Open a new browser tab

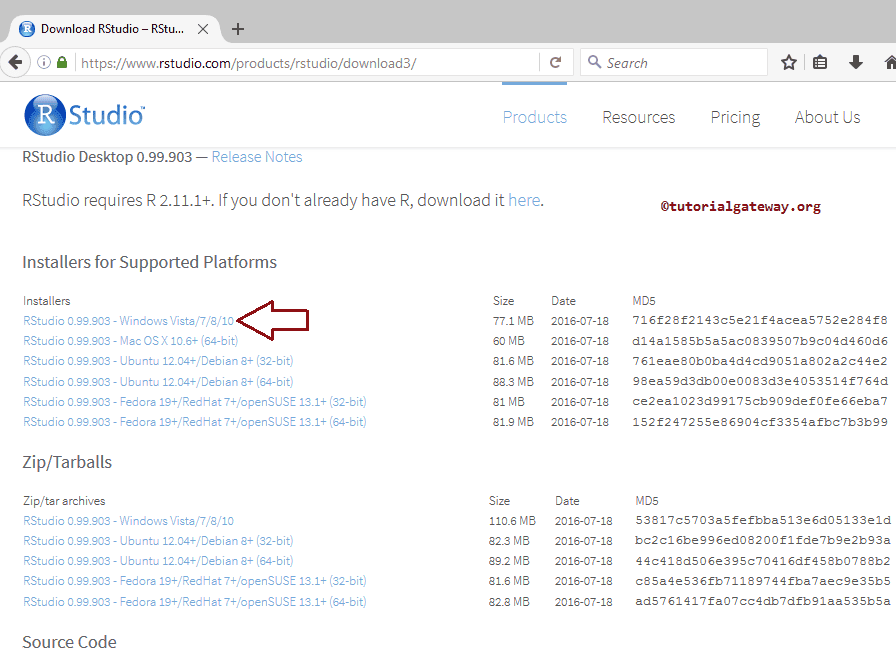[237, 29]
